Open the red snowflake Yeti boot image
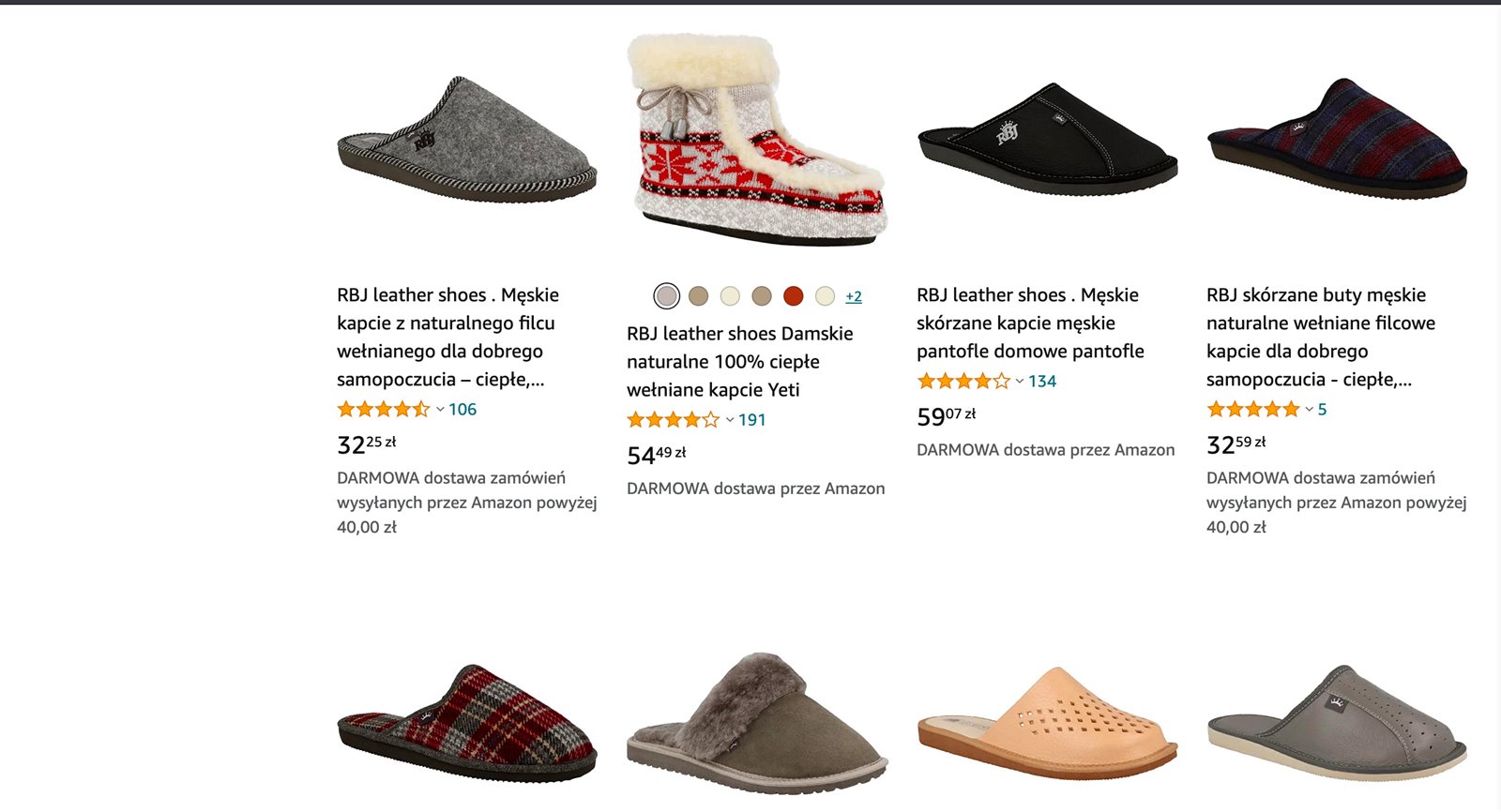 click(x=756, y=141)
